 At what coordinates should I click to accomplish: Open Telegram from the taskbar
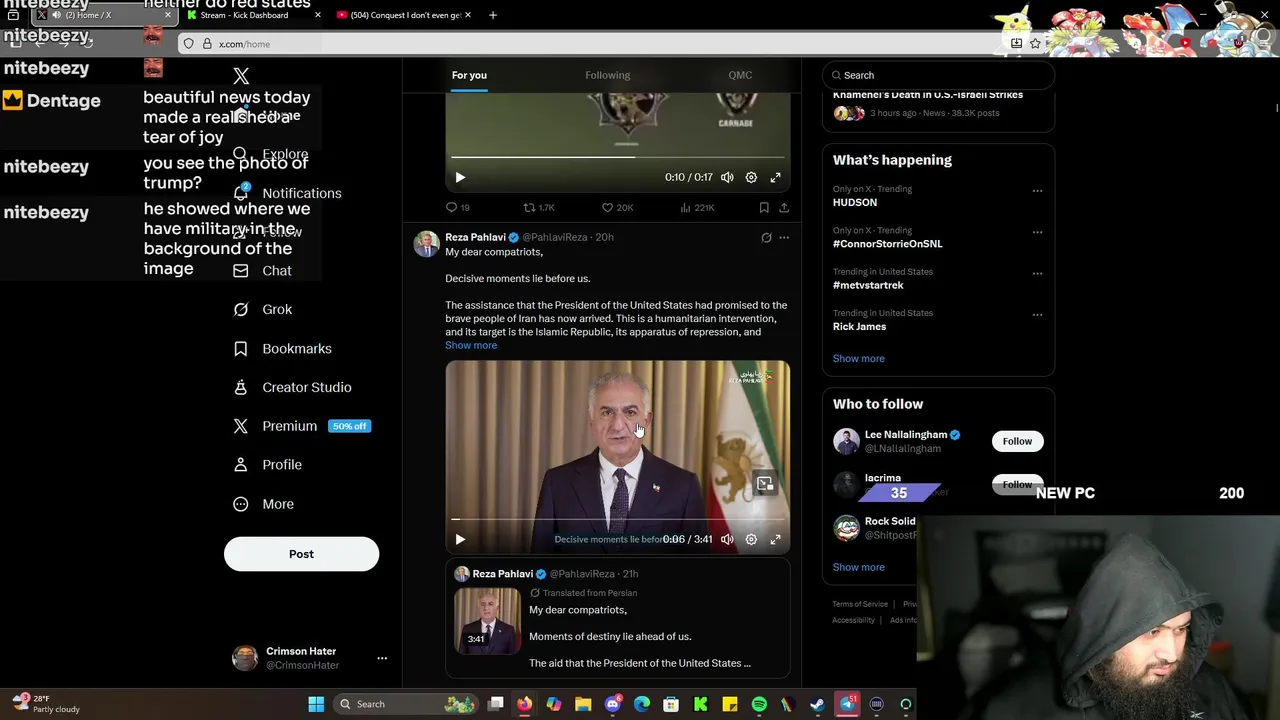coord(847,704)
